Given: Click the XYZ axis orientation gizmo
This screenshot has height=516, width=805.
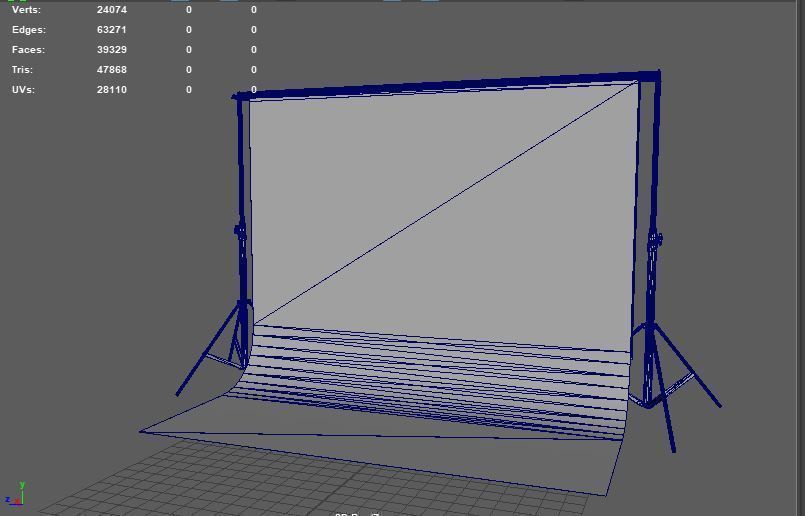Looking at the screenshot, I should pos(15,494).
